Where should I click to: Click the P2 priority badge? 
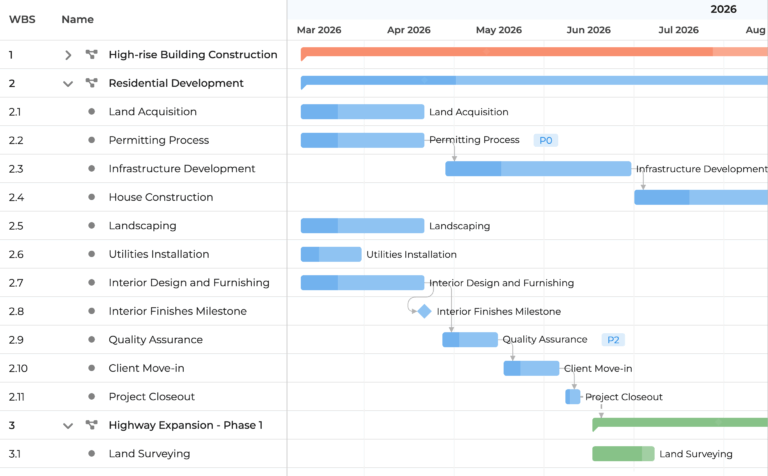(613, 340)
